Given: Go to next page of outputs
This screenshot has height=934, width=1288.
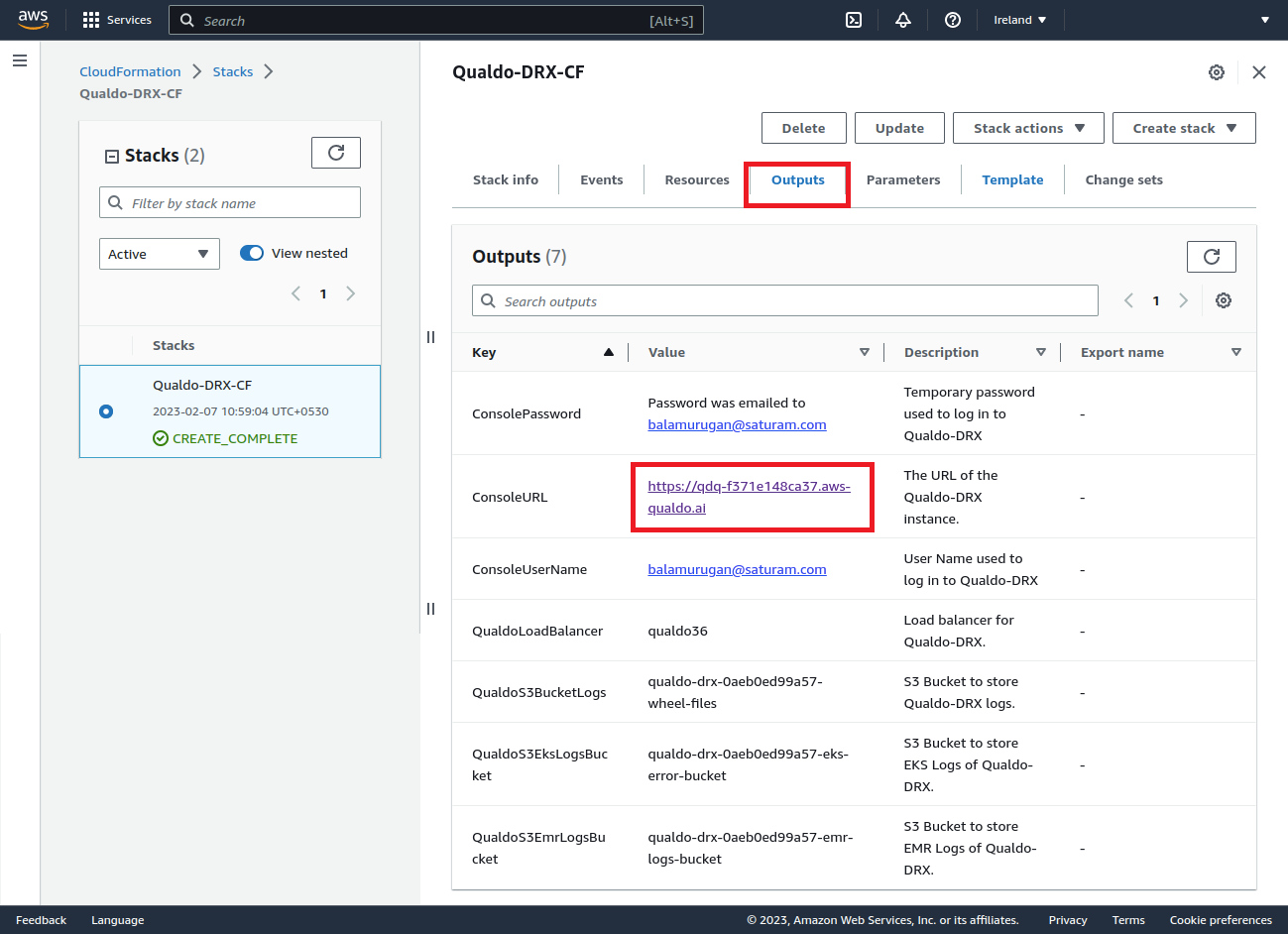Looking at the screenshot, I should 1183,300.
